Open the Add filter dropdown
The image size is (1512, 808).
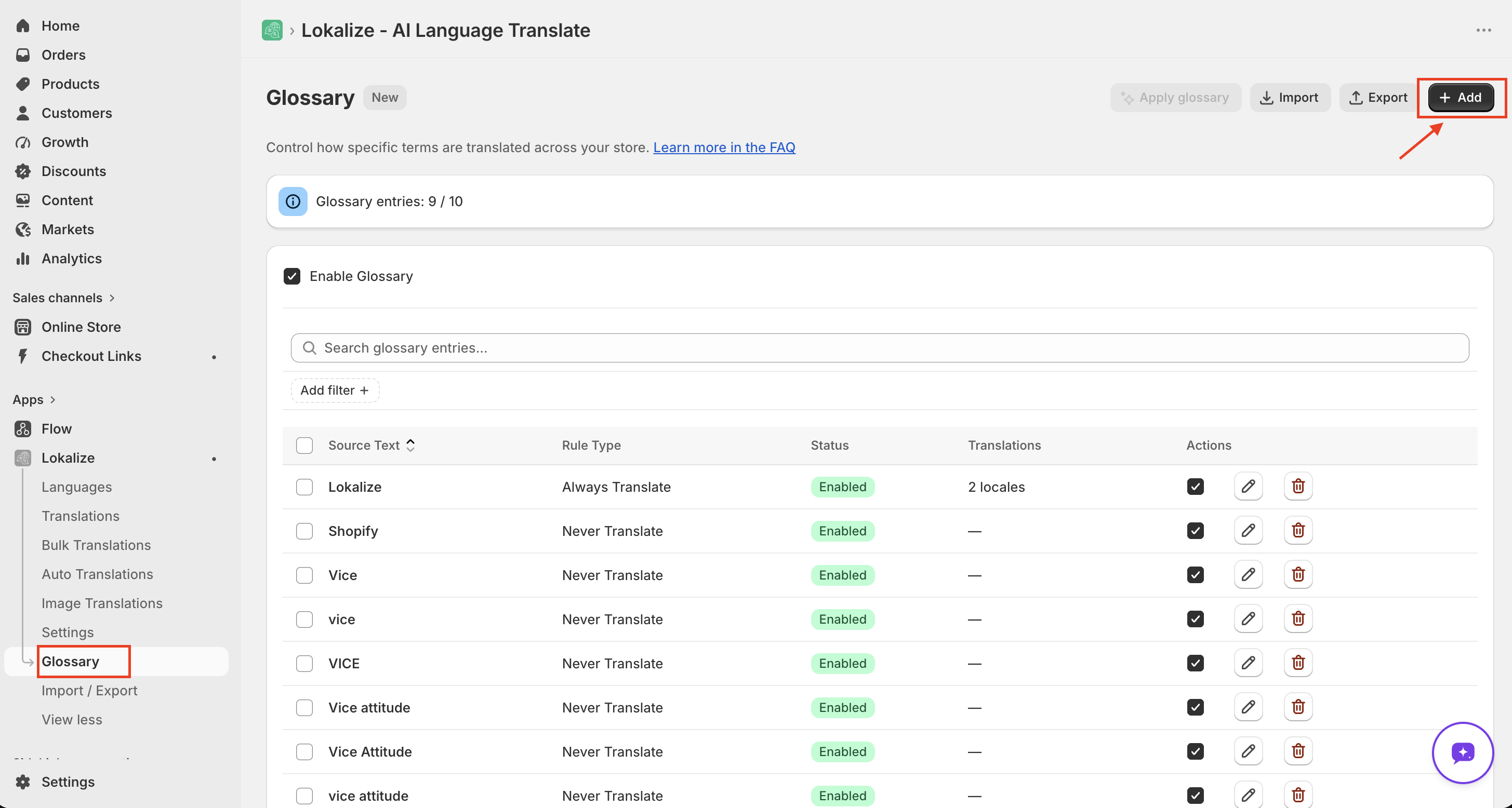[x=335, y=390]
